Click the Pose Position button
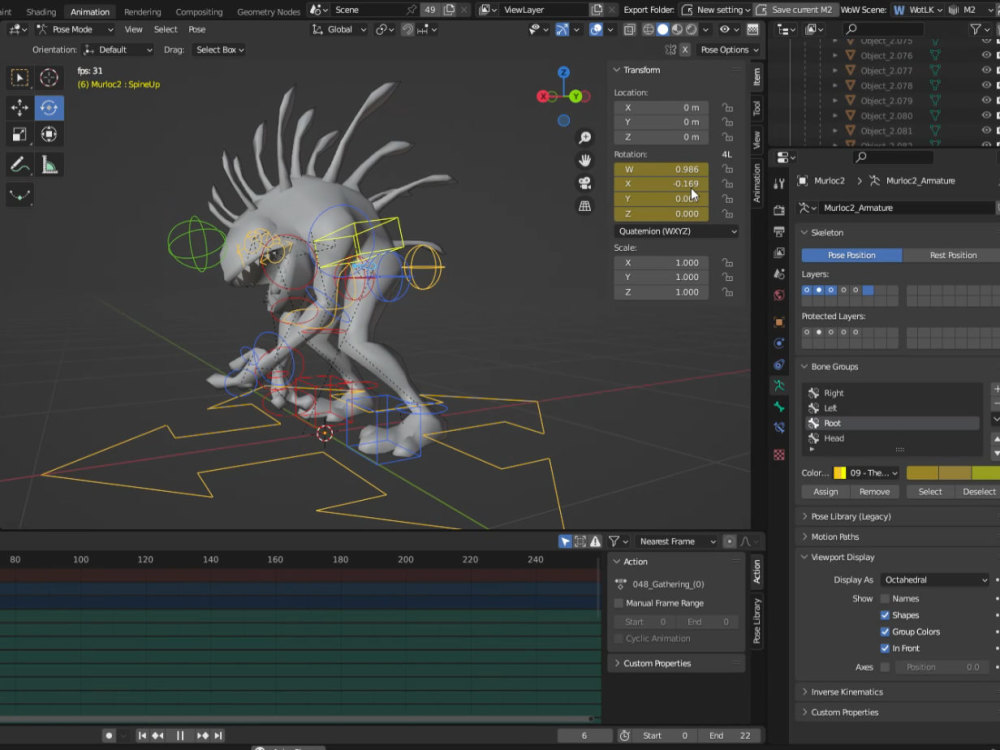The width and height of the screenshot is (1000, 750). click(851, 255)
